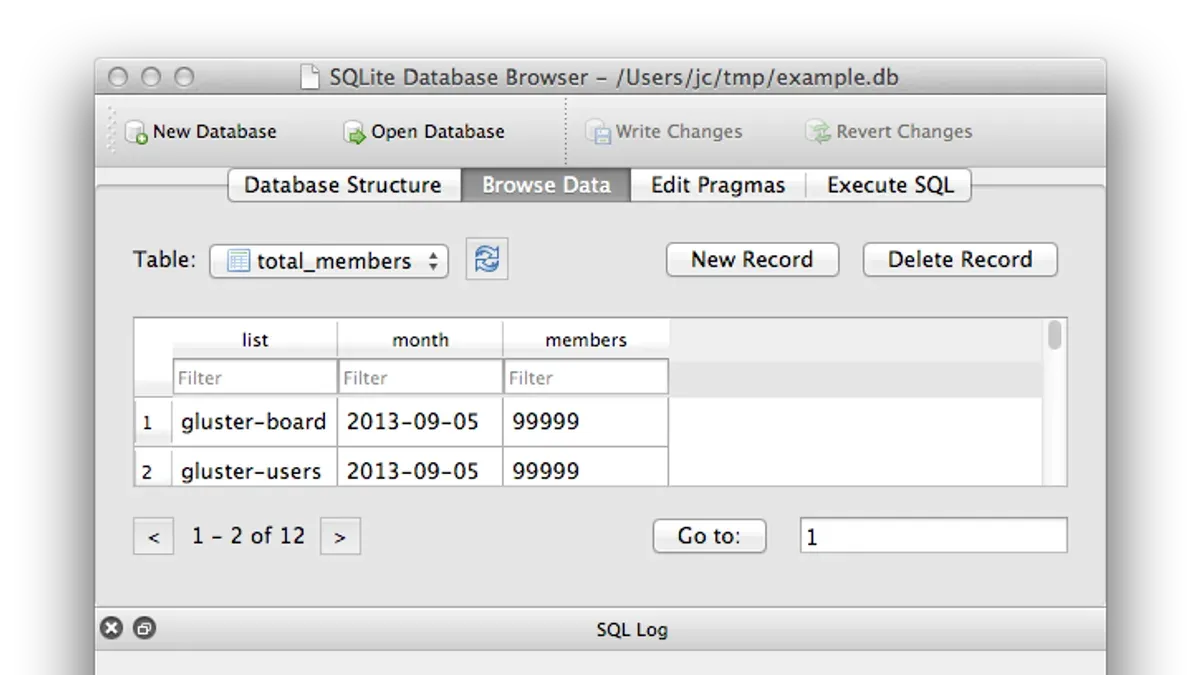
Task: Click the Write Changes toolbar icon
Action: tap(598, 132)
